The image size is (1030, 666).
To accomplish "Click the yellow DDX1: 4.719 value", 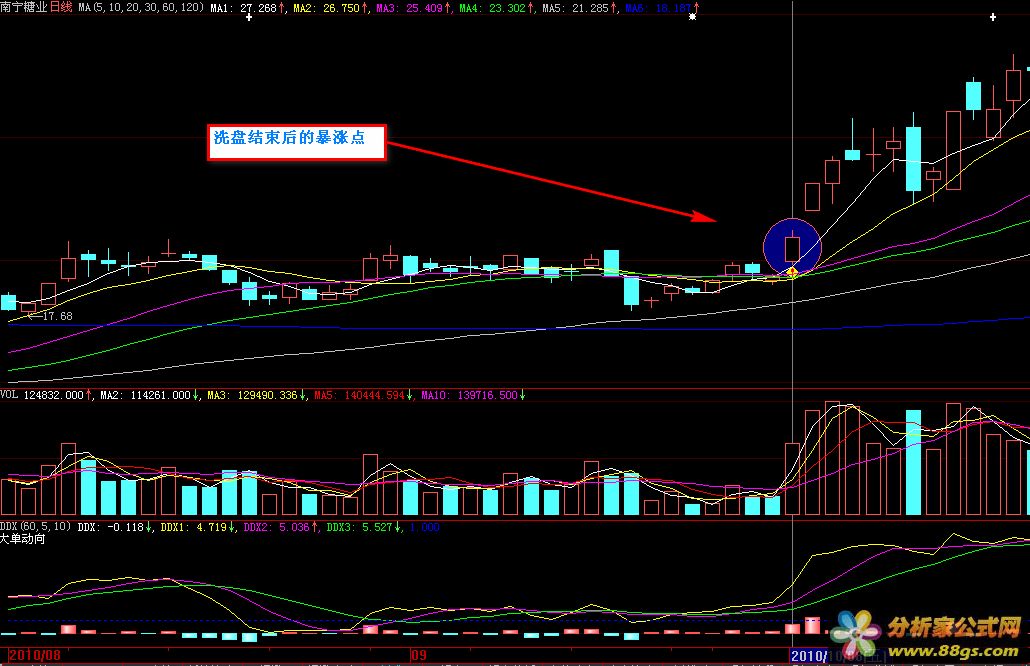I will [x=198, y=527].
